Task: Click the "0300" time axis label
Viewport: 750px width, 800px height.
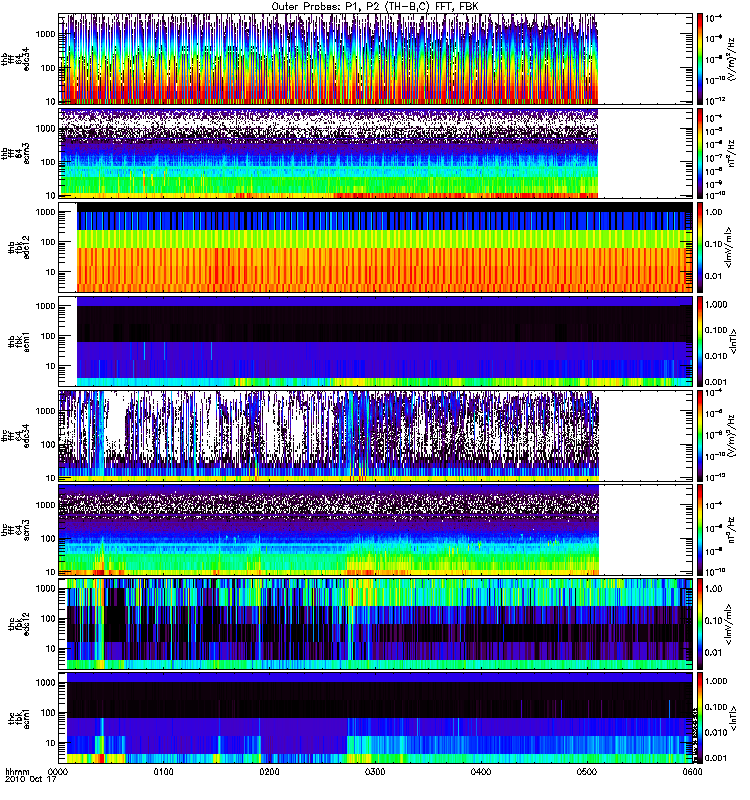Action: tap(375, 772)
